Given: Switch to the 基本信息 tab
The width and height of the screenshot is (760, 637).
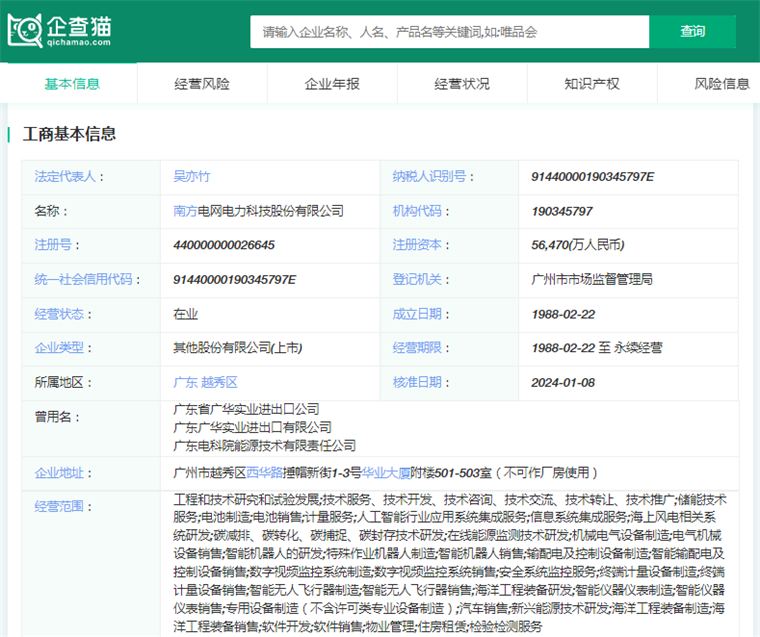Looking at the screenshot, I should click(x=72, y=84).
